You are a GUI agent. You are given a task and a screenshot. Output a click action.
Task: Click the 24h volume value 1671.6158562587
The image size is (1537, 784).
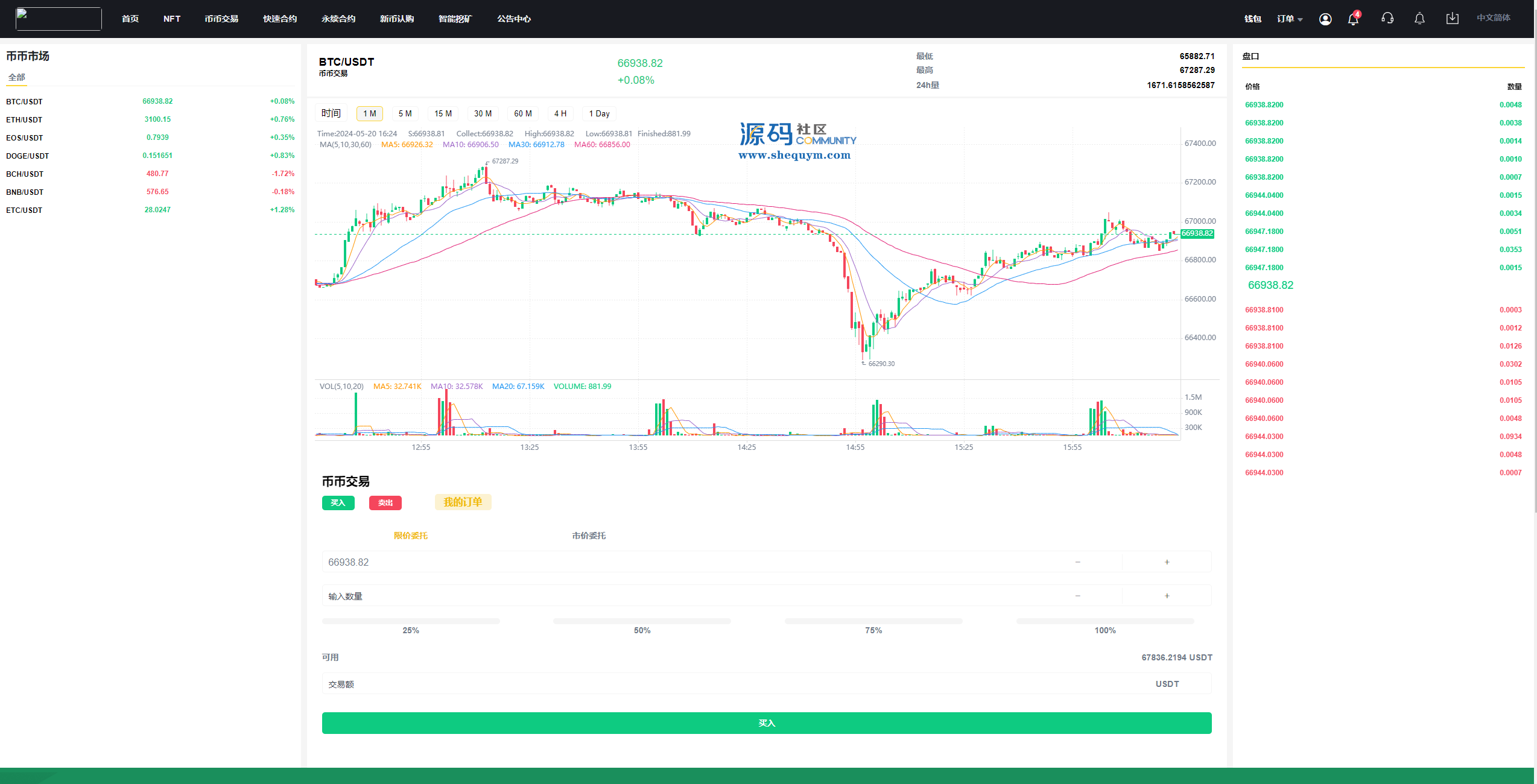1180,85
